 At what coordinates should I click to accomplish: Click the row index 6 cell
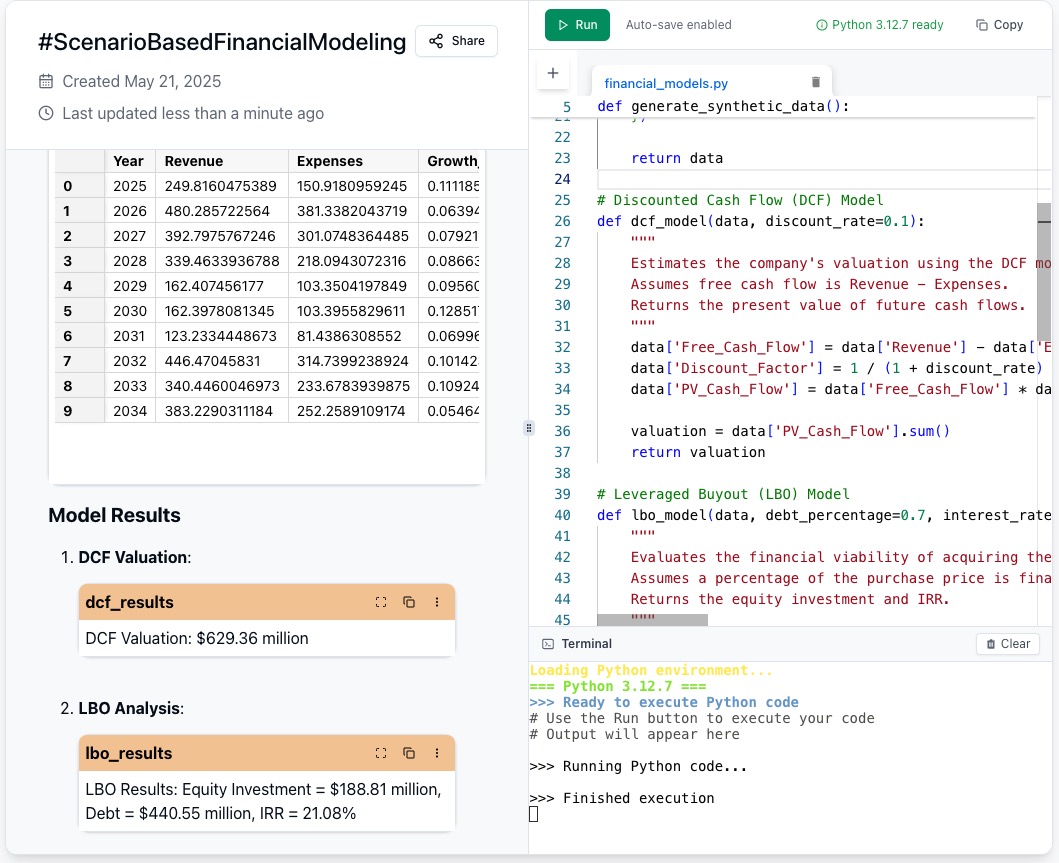(80, 336)
